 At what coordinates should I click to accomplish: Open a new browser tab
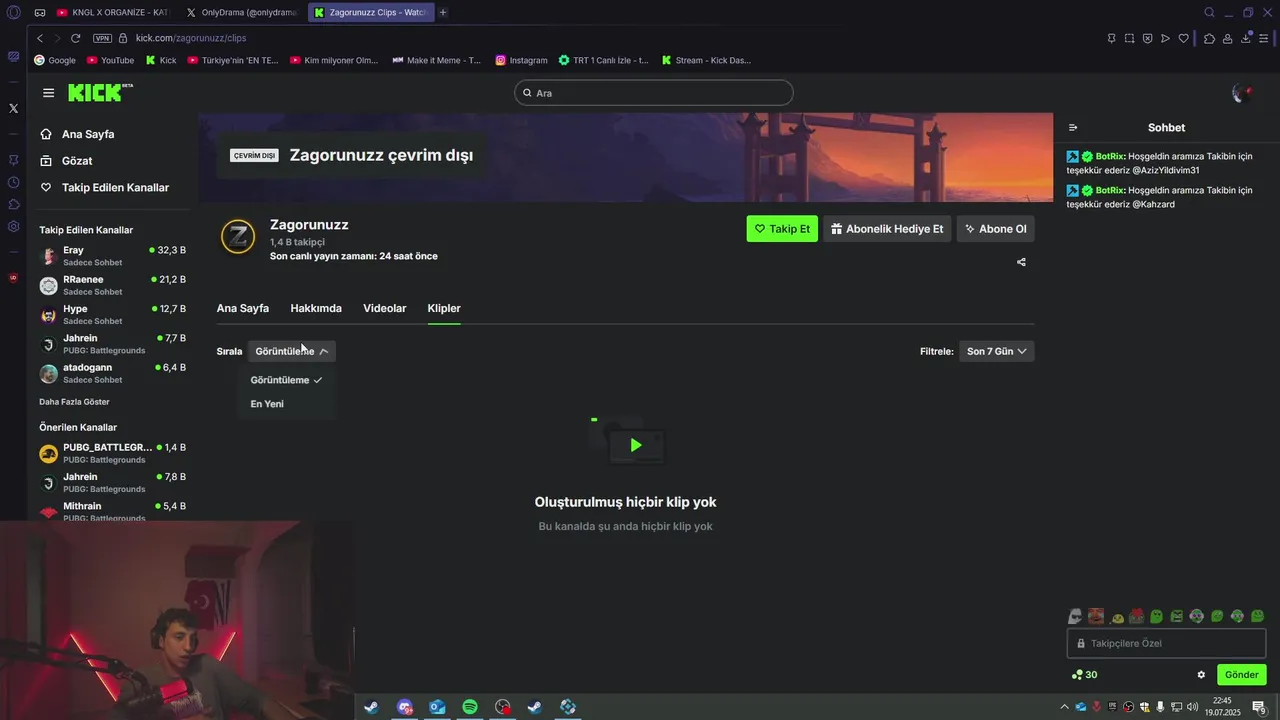pos(443,13)
